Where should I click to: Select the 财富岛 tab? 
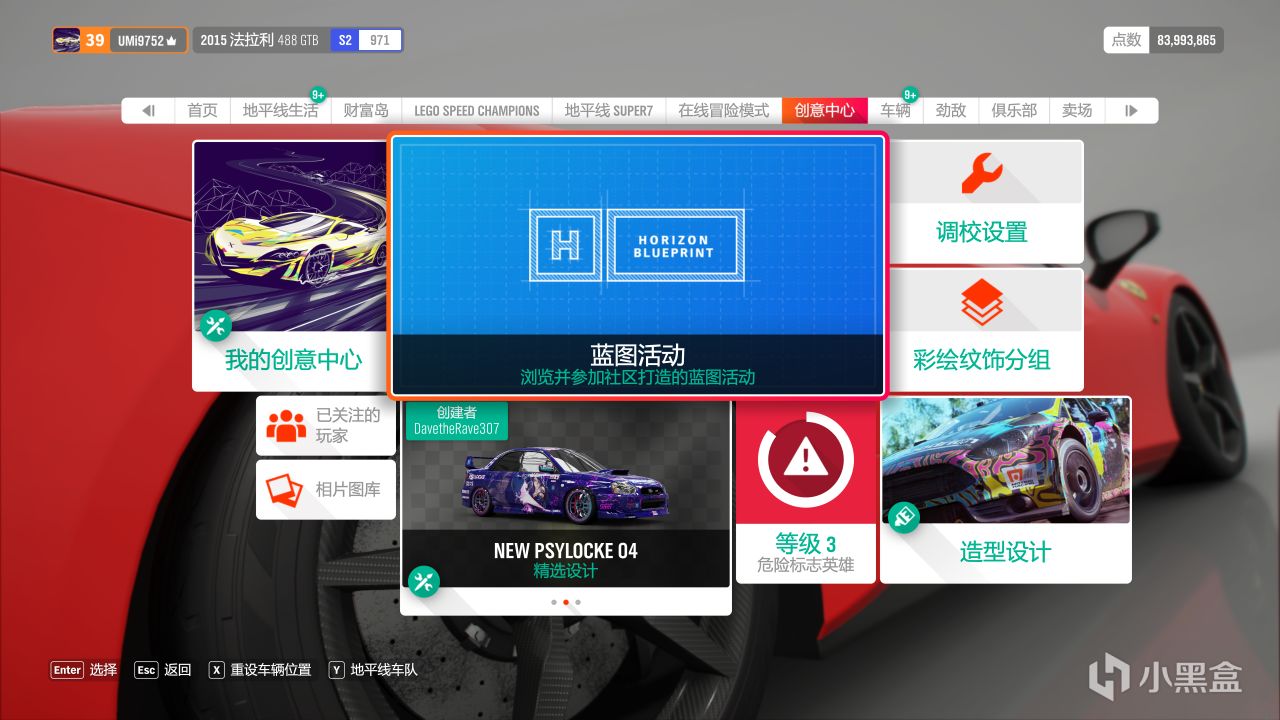click(366, 111)
